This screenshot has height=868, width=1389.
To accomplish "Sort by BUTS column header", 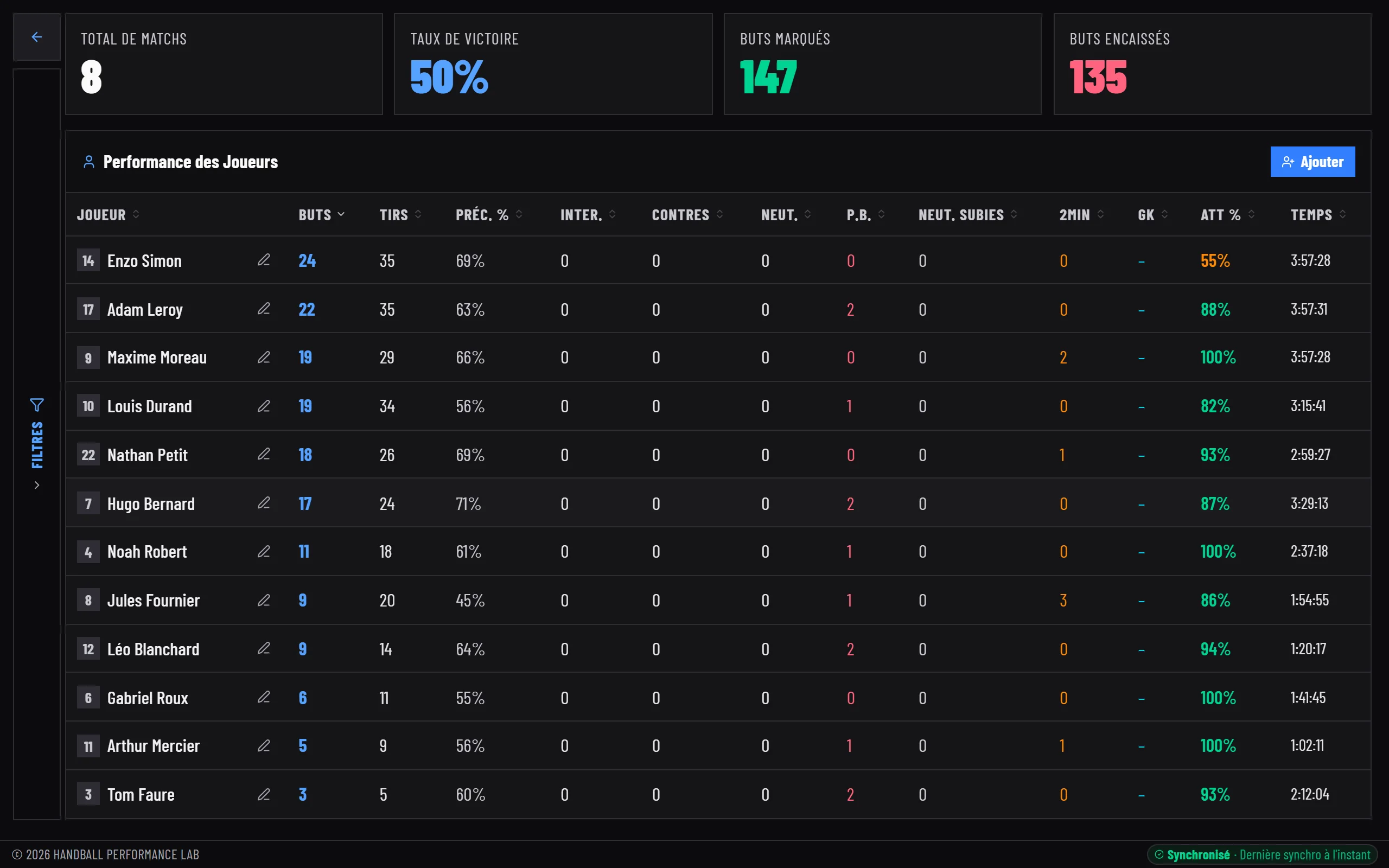I will [x=321, y=215].
